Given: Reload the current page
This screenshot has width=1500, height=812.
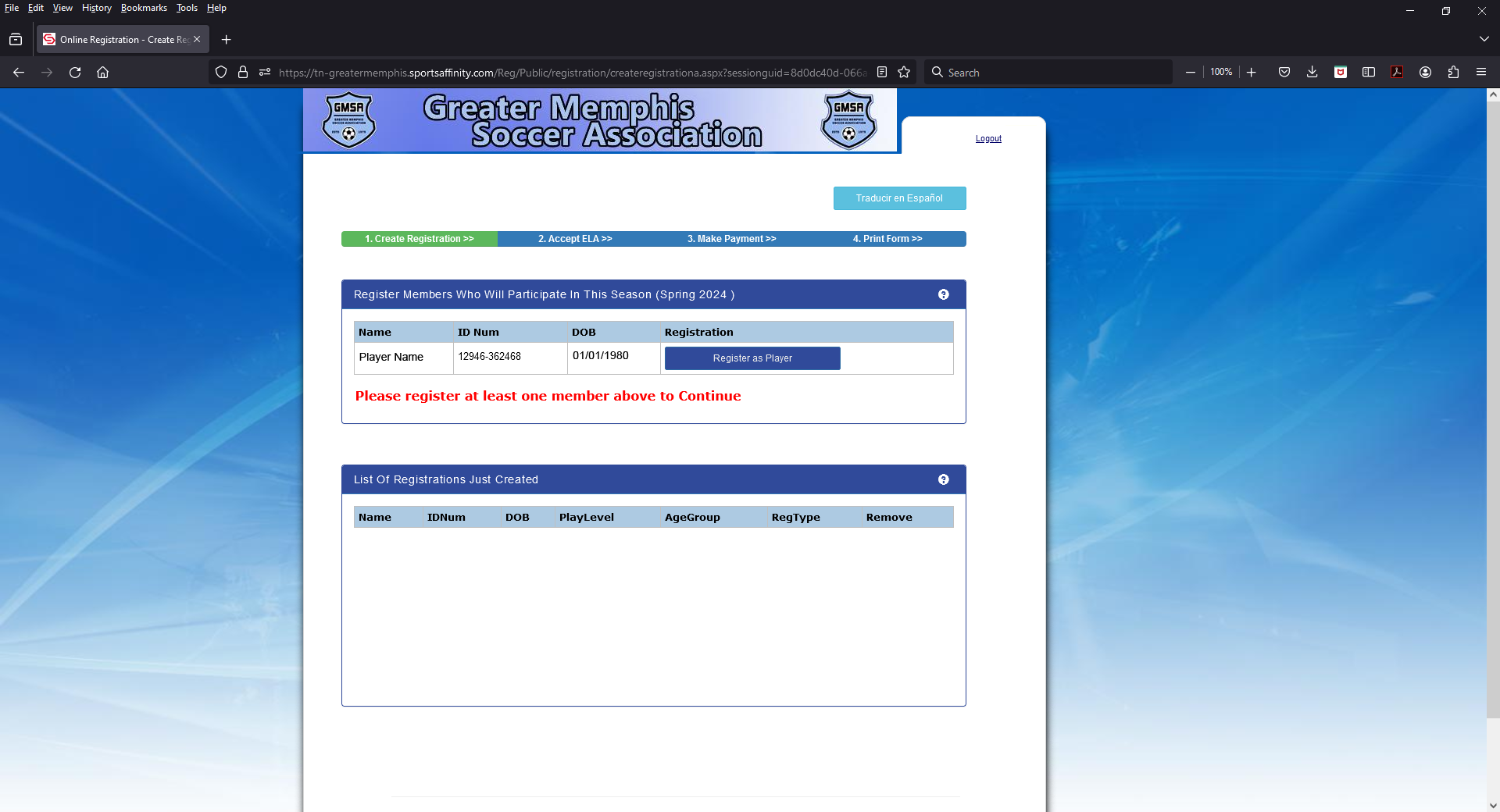Looking at the screenshot, I should (75, 72).
